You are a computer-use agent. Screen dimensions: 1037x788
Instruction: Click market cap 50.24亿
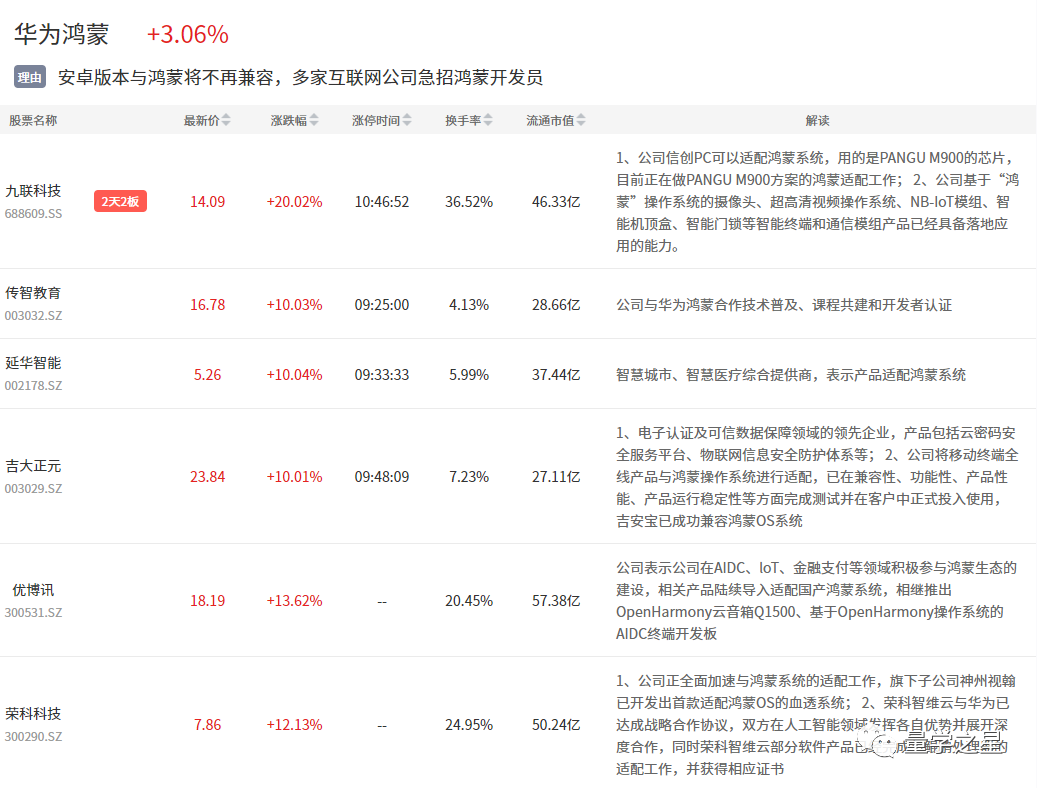point(556,725)
